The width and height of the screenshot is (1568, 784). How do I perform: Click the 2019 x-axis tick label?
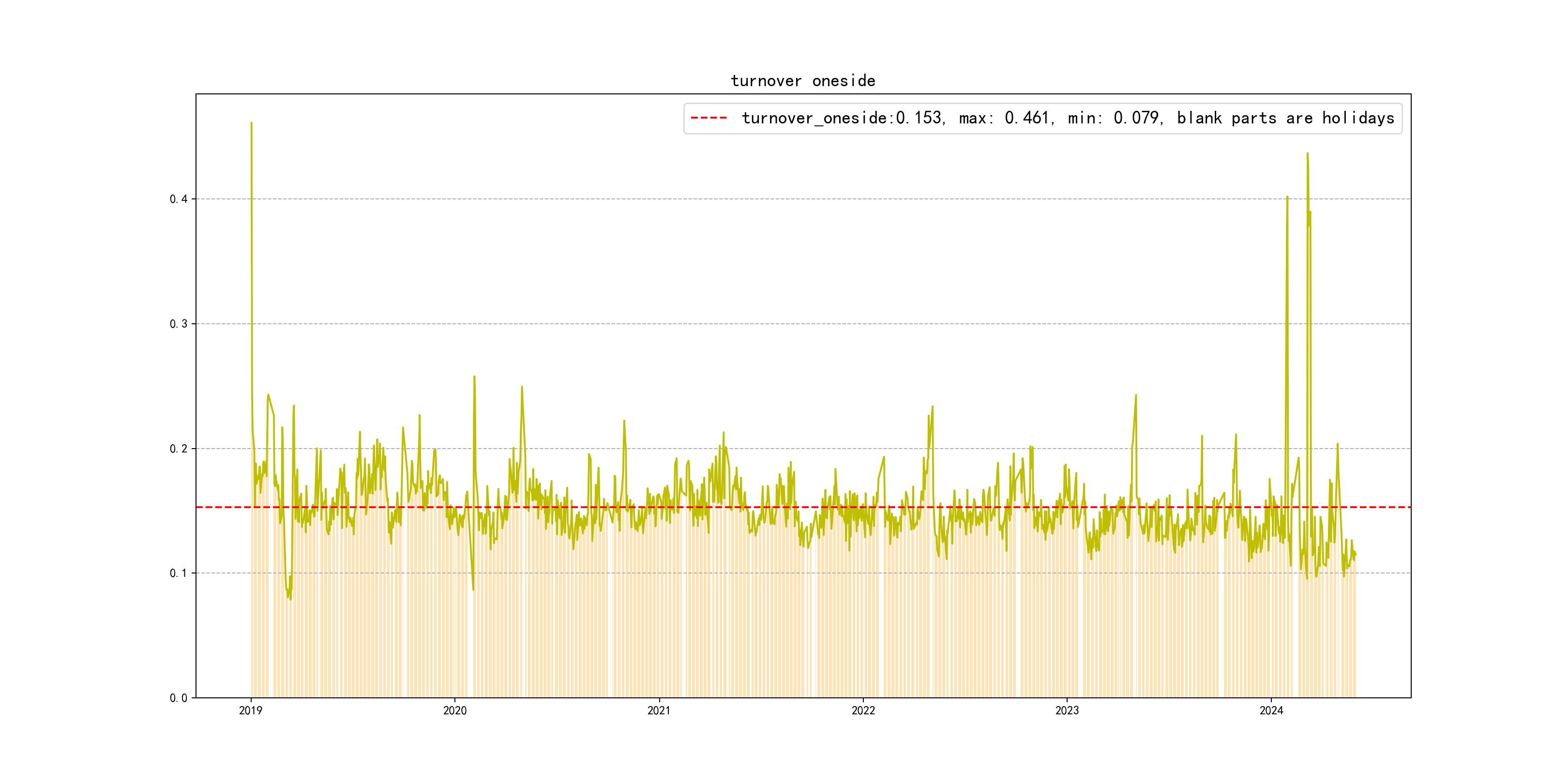251,710
